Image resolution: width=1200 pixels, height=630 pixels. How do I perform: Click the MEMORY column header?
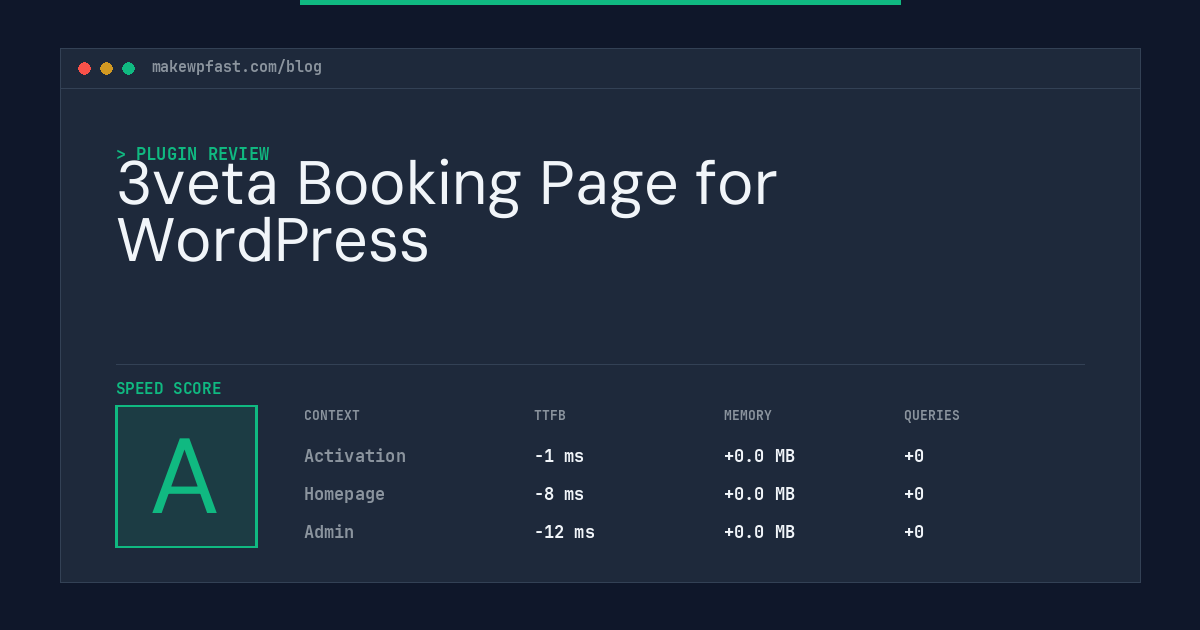tap(748, 416)
